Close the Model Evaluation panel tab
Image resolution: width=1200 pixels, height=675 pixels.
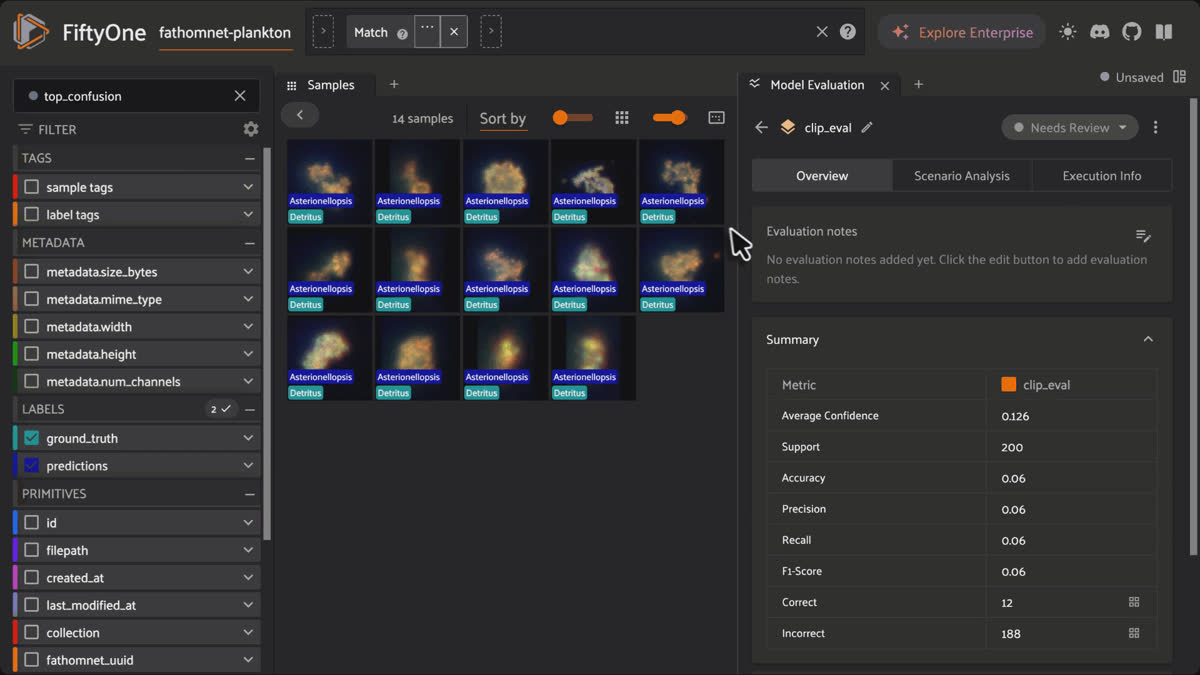[884, 86]
